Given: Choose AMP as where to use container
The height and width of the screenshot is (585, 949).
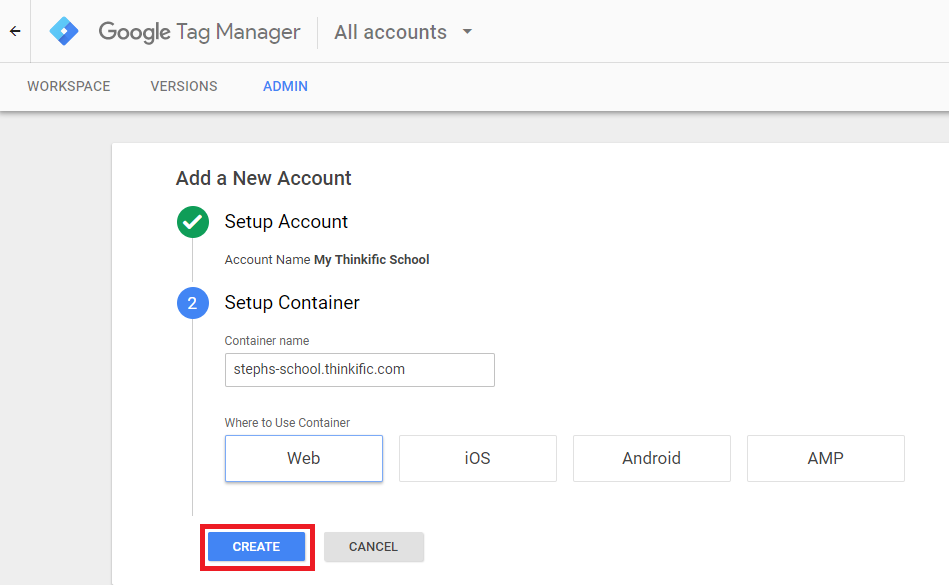Looking at the screenshot, I should pos(825,458).
